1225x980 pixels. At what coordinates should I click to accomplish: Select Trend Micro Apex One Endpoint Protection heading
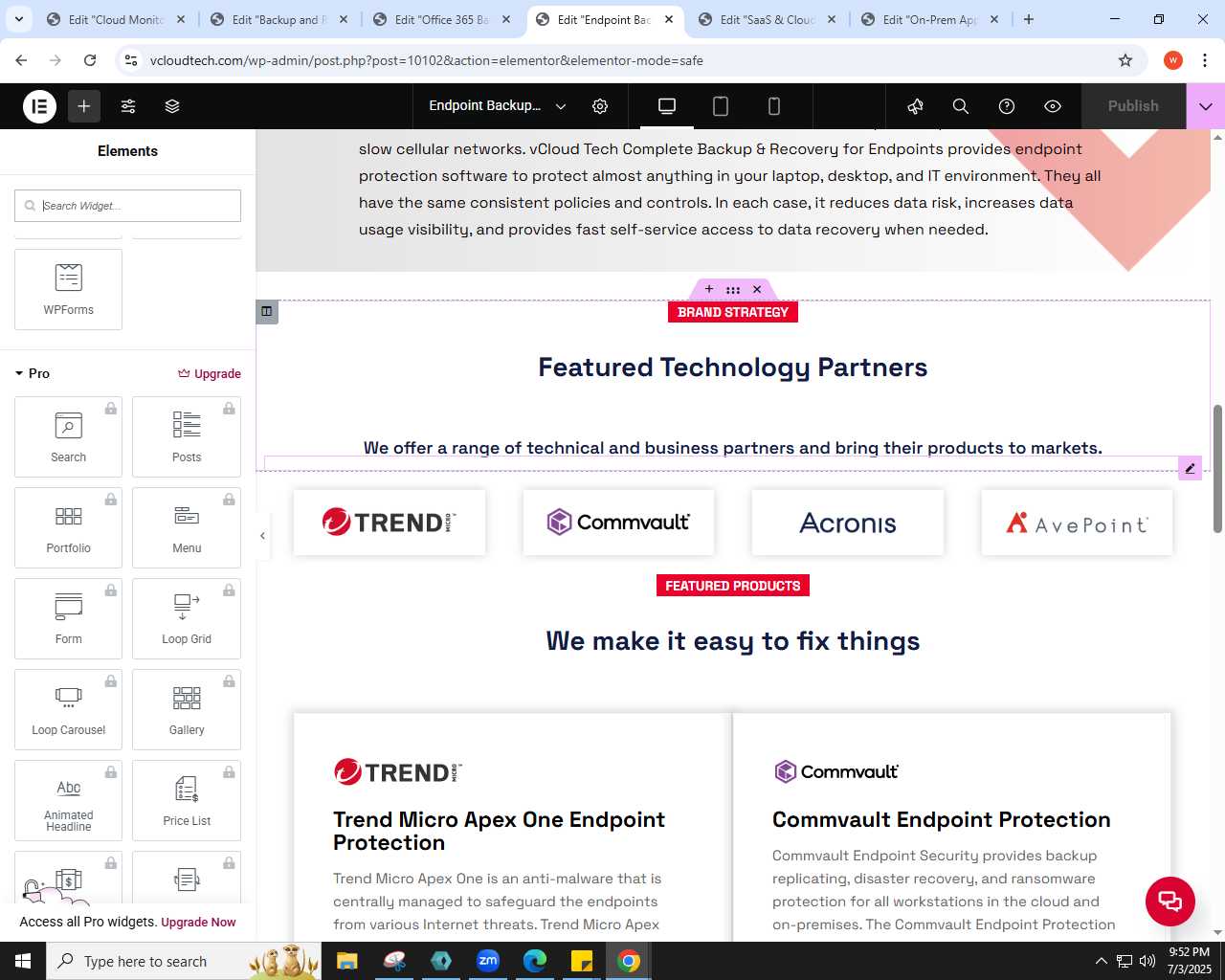point(499,831)
